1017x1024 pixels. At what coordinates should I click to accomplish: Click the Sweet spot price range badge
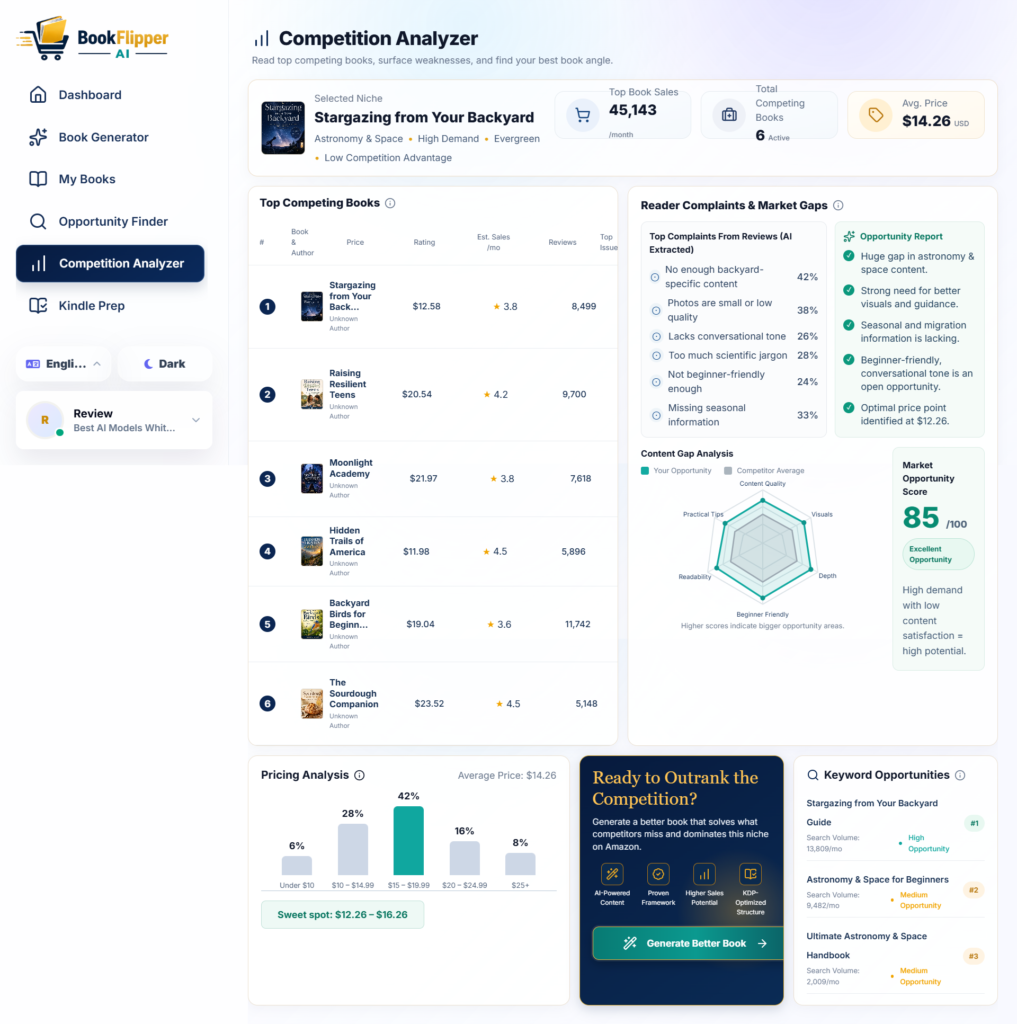342,914
